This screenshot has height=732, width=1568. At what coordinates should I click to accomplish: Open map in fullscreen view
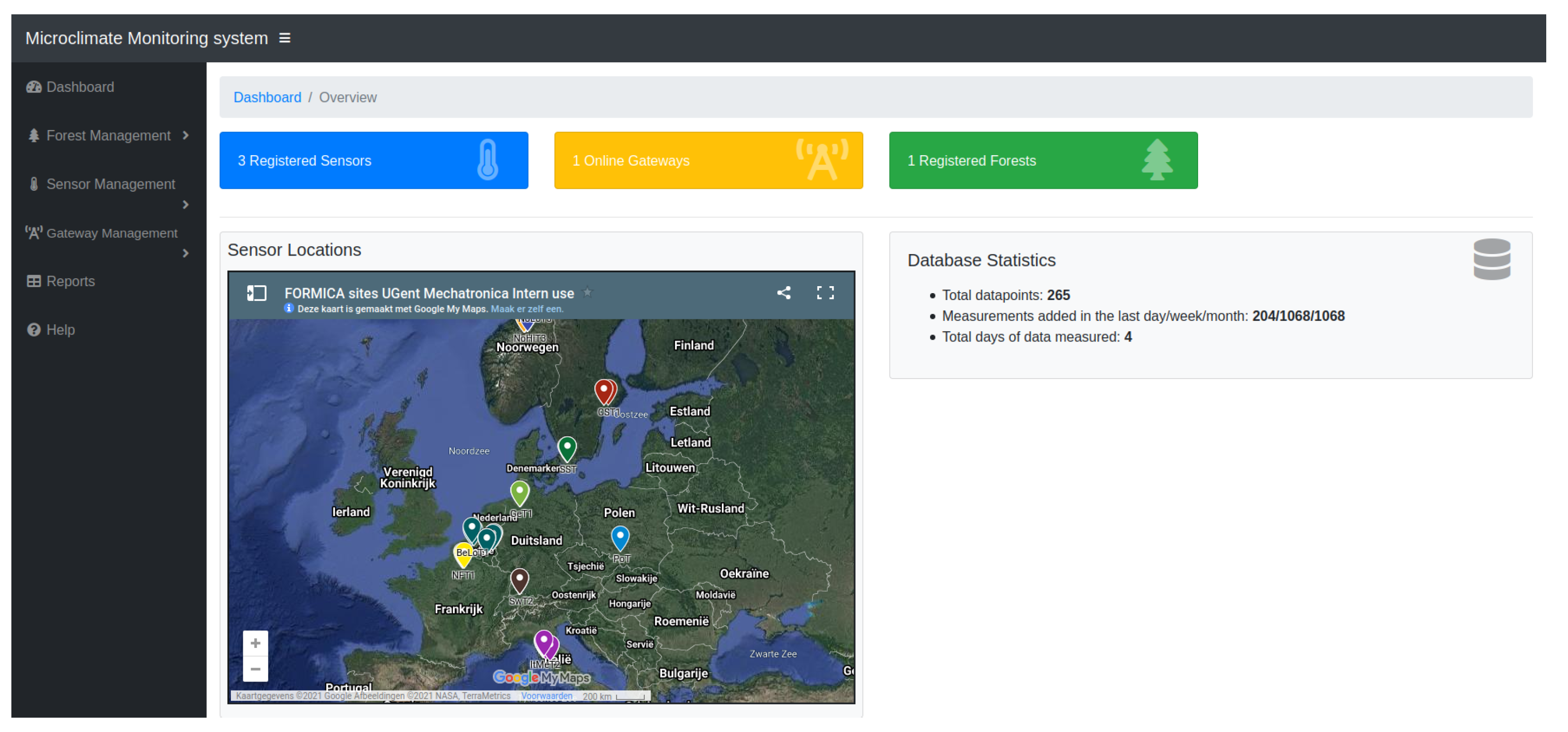pos(825,293)
